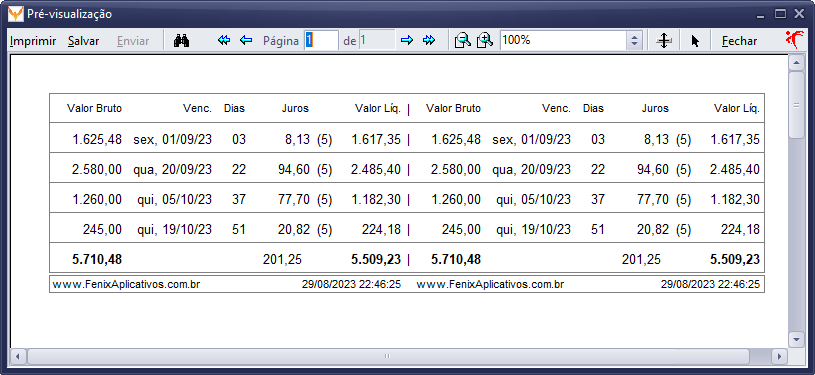This screenshot has height=375, width=815.
Task: Click the disabled Enviar item
Action: pyautogui.click(x=133, y=41)
